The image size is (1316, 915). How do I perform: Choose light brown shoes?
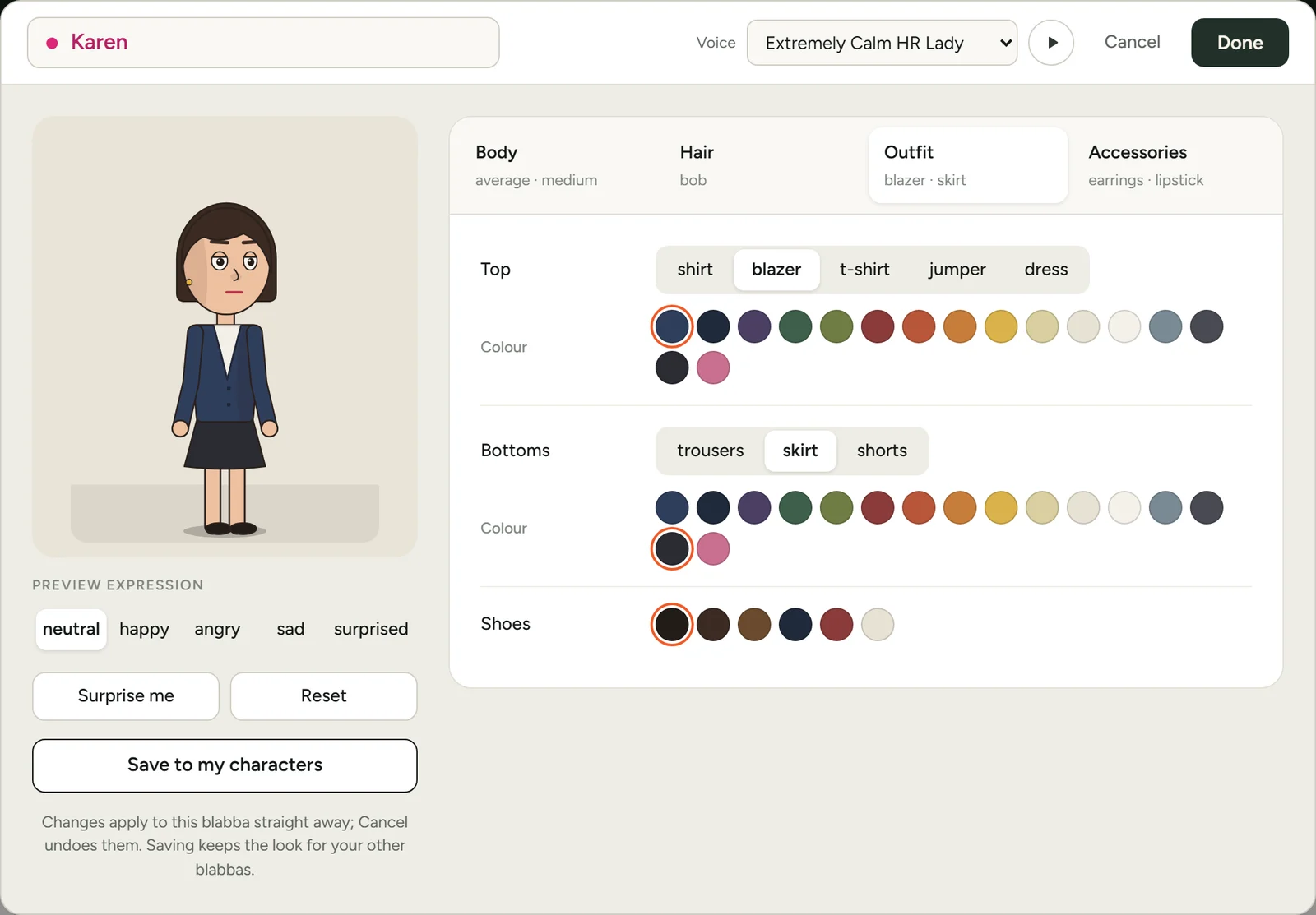click(x=754, y=624)
